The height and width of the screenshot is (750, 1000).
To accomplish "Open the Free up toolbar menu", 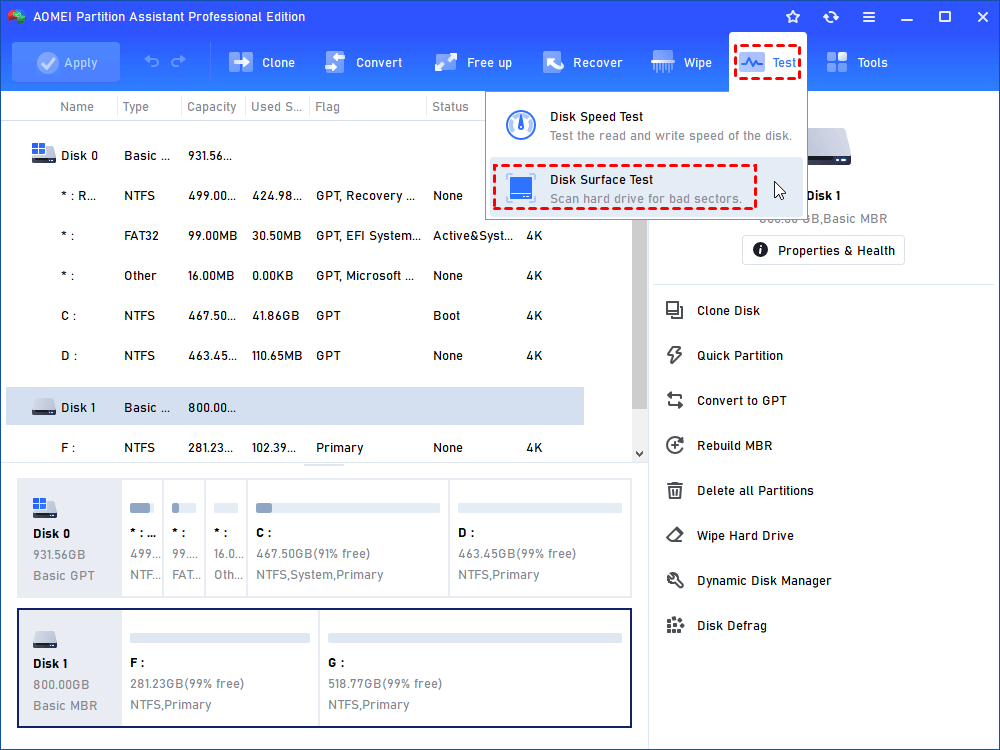I will 473,62.
